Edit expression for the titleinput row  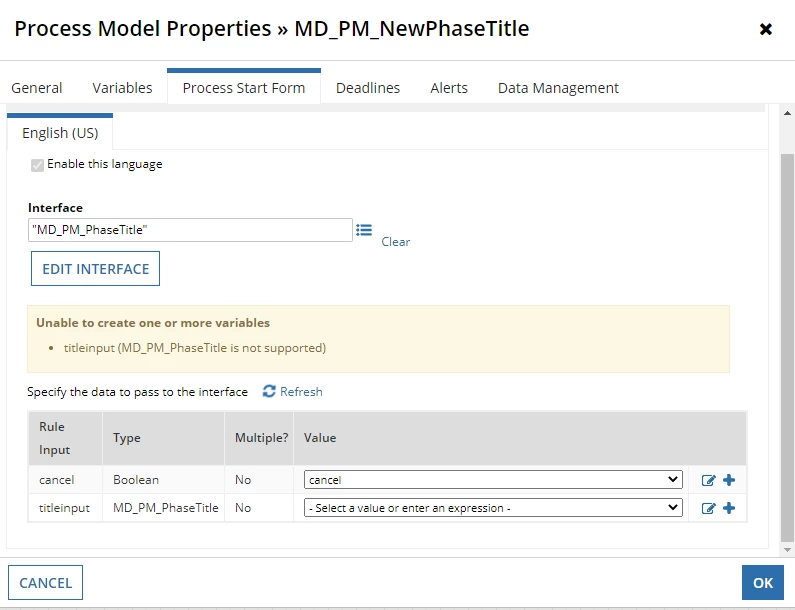click(708, 508)
